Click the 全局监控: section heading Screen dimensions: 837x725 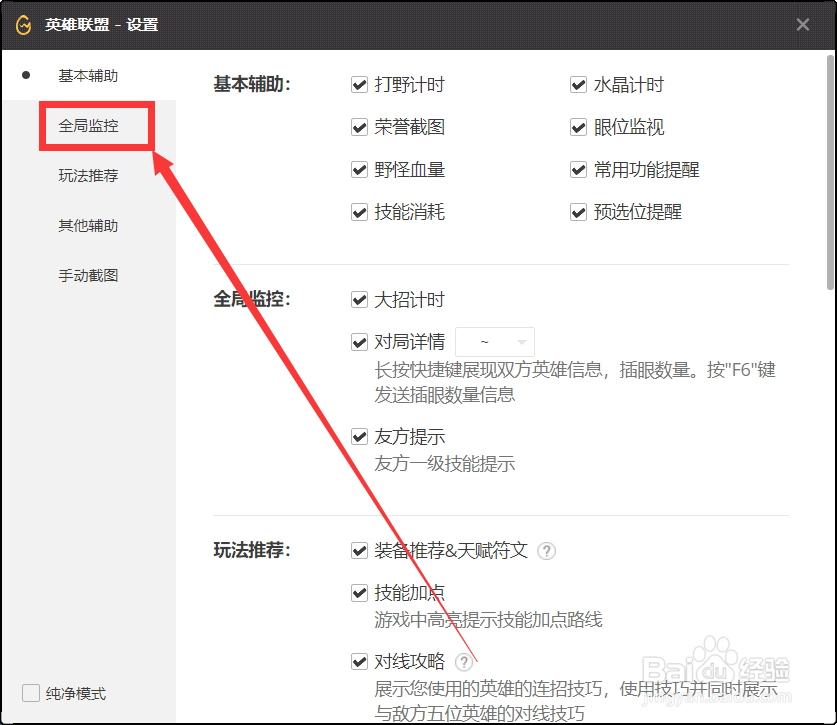click(252, 299)
